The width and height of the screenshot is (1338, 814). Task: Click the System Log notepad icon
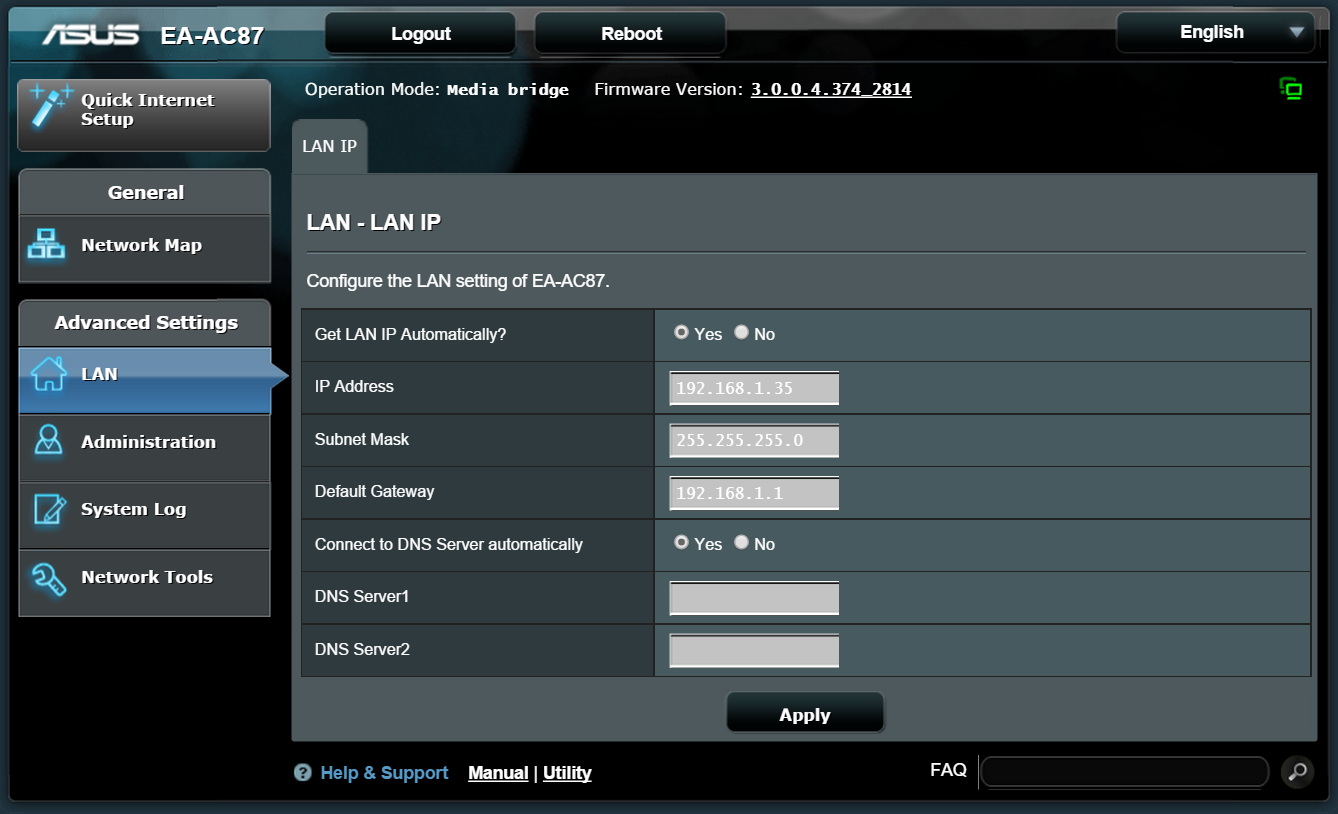coord(49,509)
